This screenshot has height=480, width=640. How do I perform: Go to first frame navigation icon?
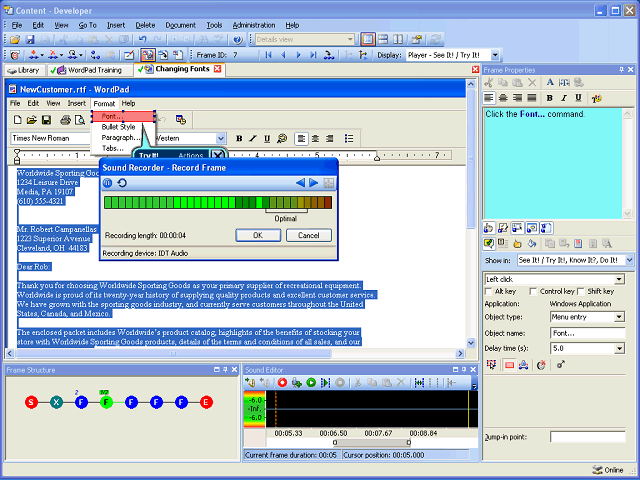(269, 55)
